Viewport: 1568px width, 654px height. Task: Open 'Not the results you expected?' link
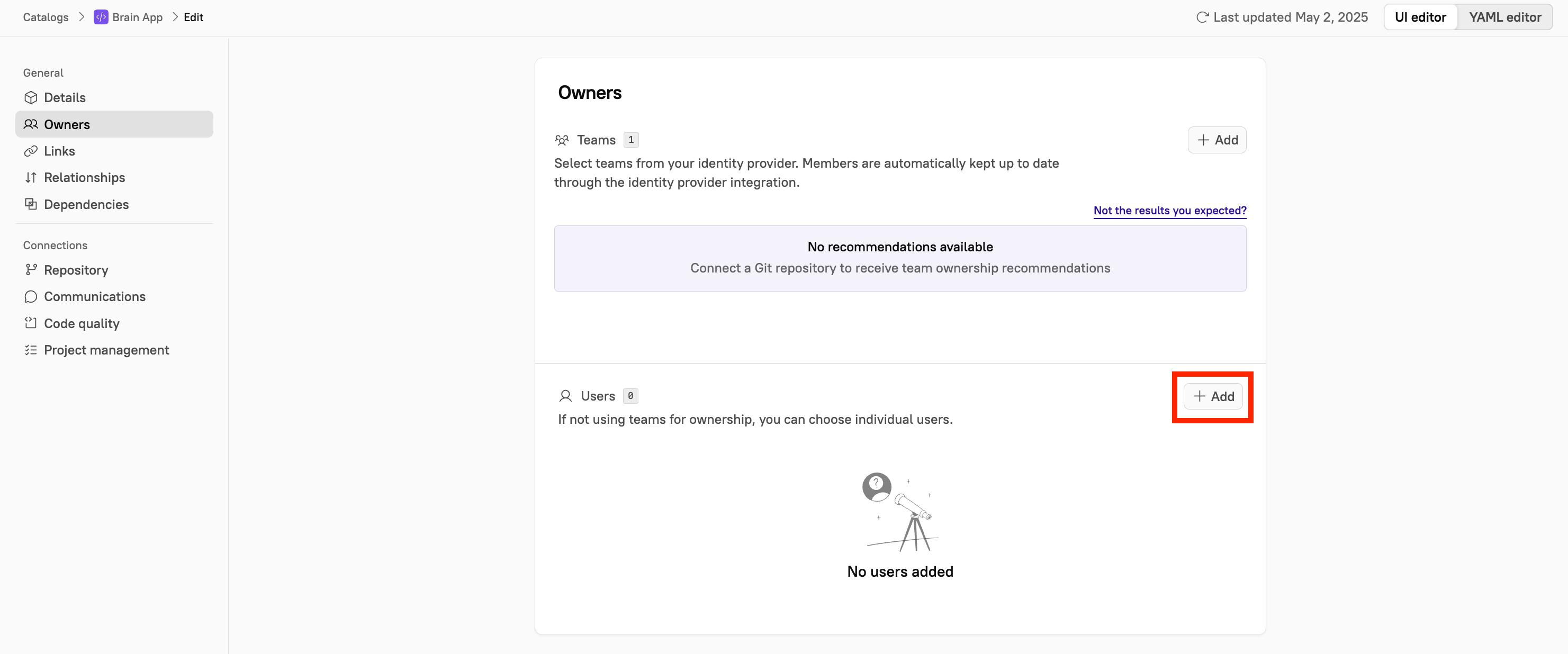coord(1170,211)
